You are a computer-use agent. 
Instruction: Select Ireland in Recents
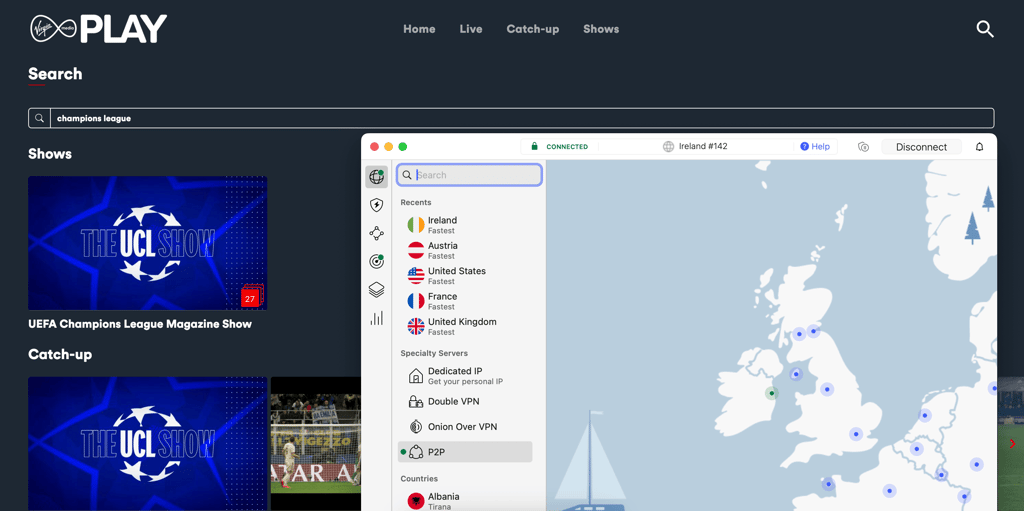(x=465, y=225)
